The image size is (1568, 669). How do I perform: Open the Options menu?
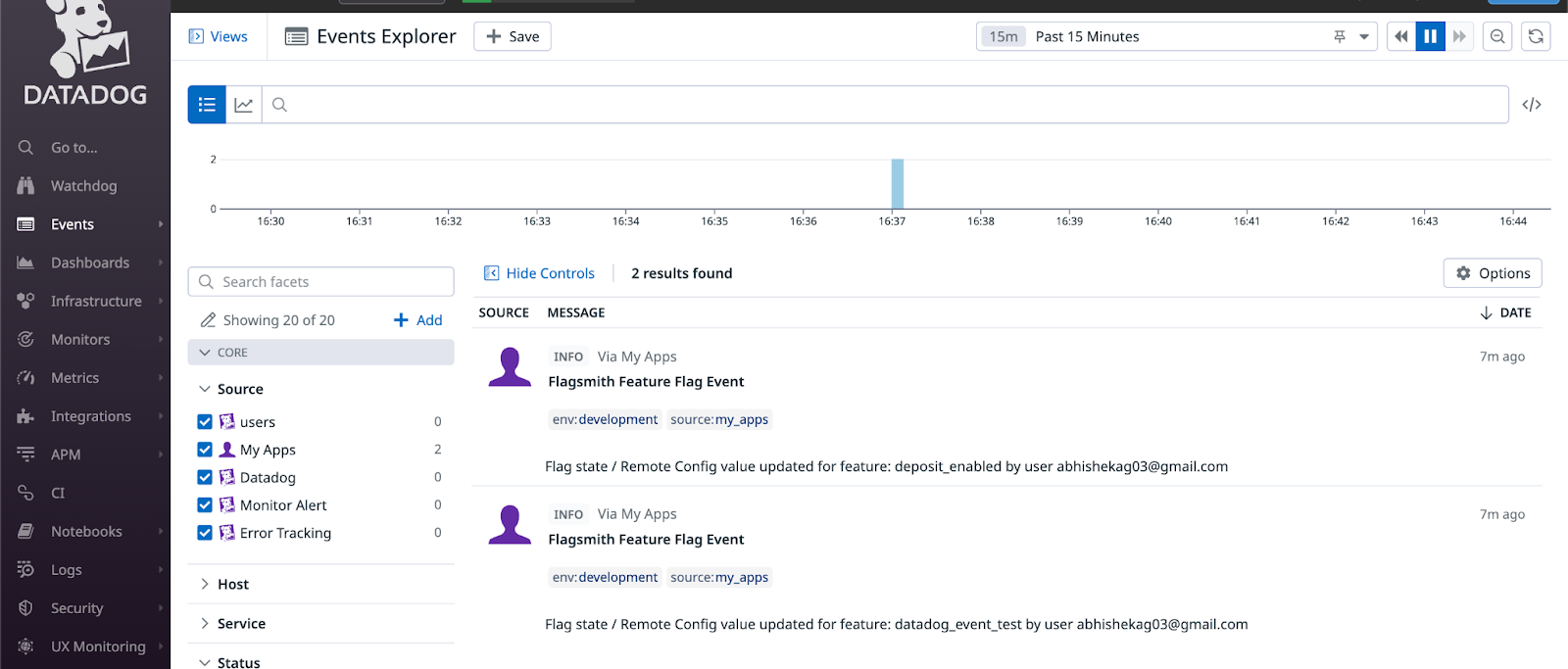click(1493, 273)
